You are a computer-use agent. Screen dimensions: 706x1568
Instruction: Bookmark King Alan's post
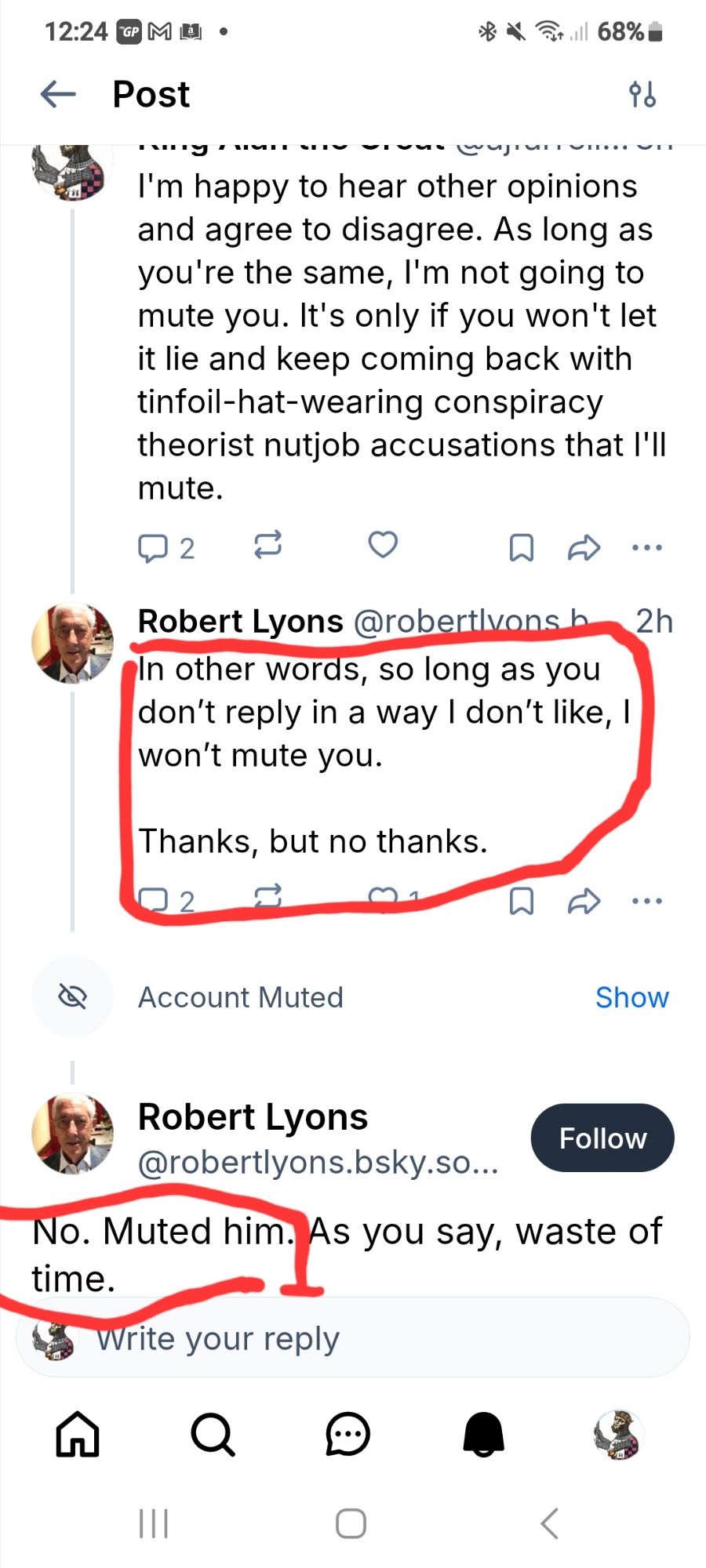pyautogui.click(x=522, y=548)
